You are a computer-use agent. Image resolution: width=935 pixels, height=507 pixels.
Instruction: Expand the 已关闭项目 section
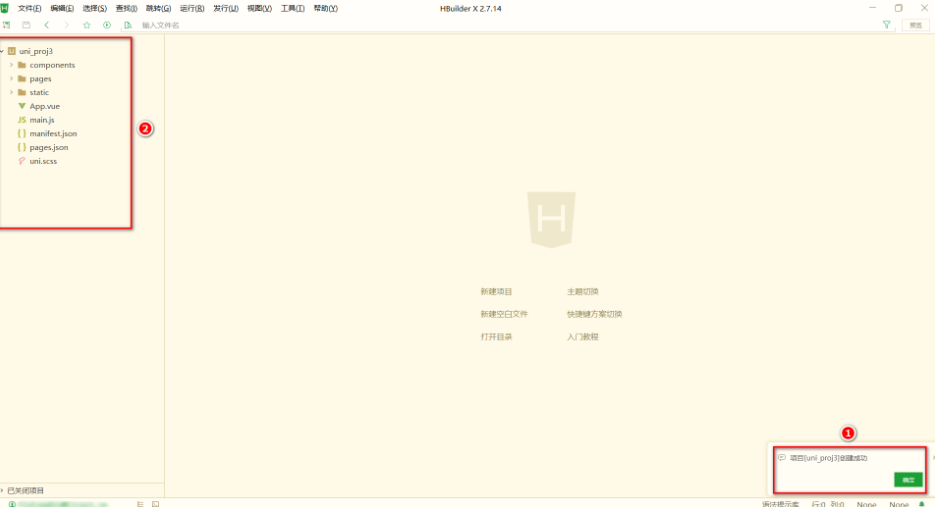pos(2,490)
